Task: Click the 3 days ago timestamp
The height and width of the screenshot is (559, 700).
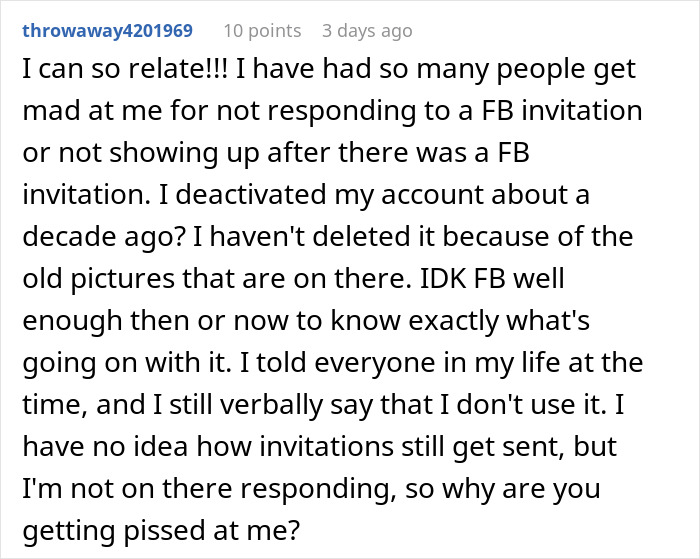Action: [x=367, y=31]
